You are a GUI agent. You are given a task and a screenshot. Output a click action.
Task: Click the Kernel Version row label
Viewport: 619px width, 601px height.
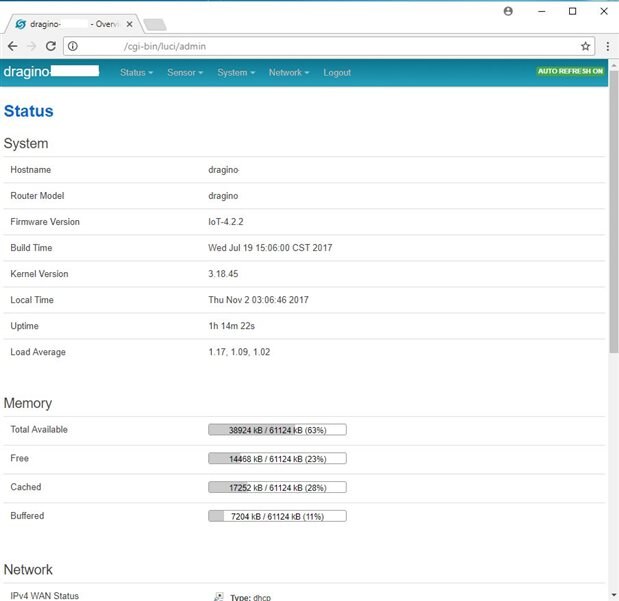tap(39, 274)
